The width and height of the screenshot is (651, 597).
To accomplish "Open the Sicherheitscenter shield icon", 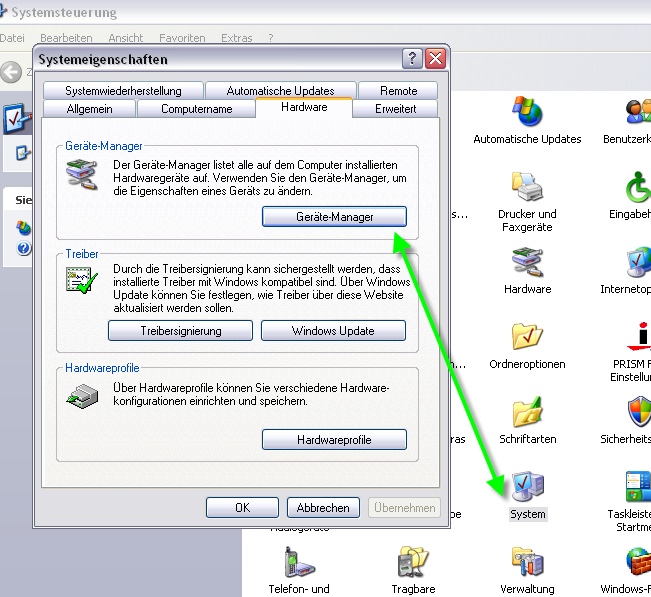I will (x=639, y=411).
